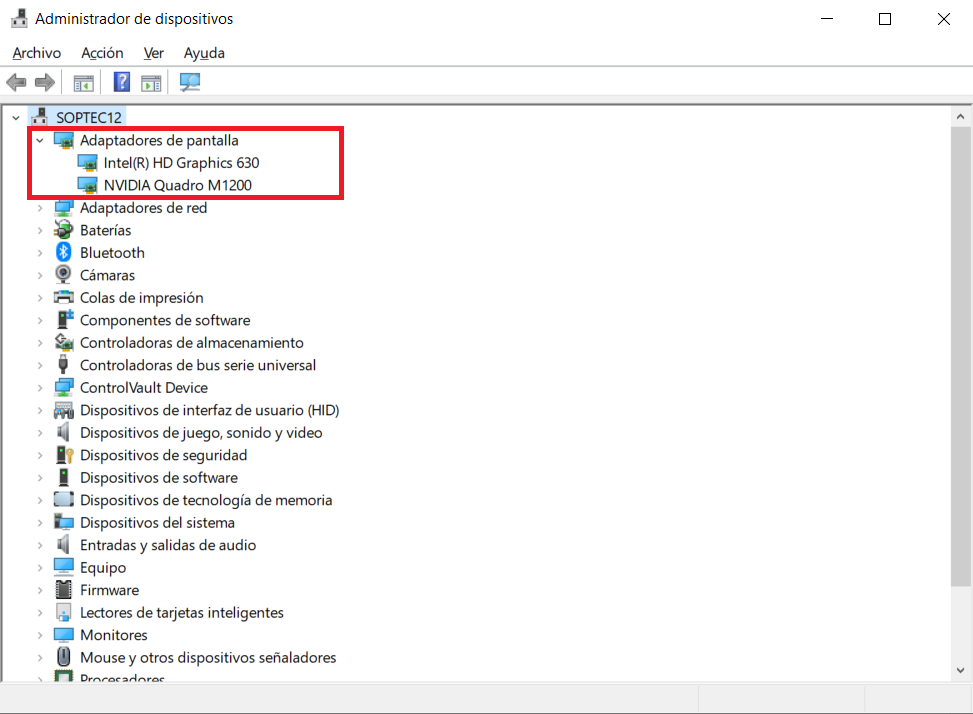
Task: Select the Bluetooth label
Action: click(112, 253)
